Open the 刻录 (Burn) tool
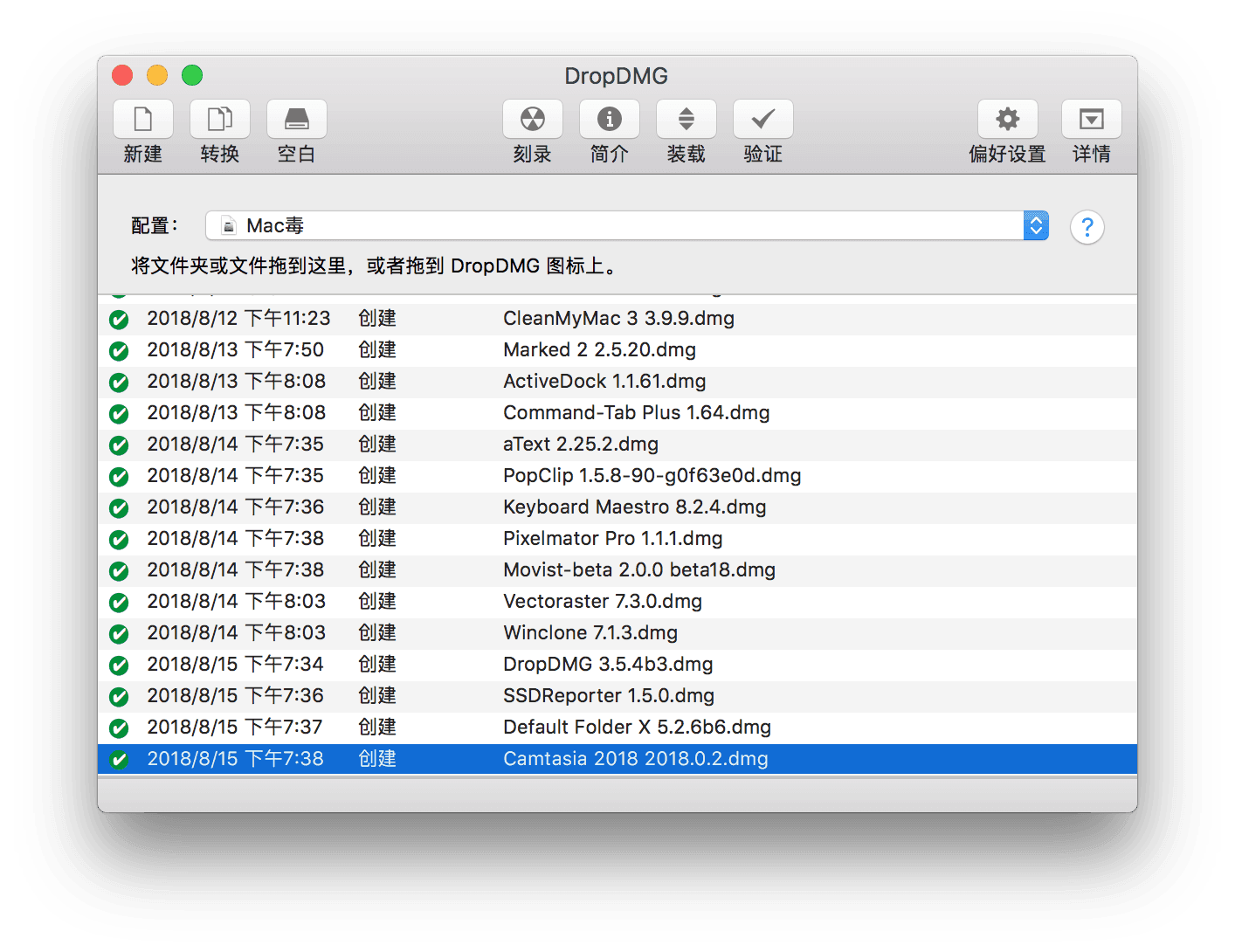This screenshot has height=952, width=1235. (533, 119)
